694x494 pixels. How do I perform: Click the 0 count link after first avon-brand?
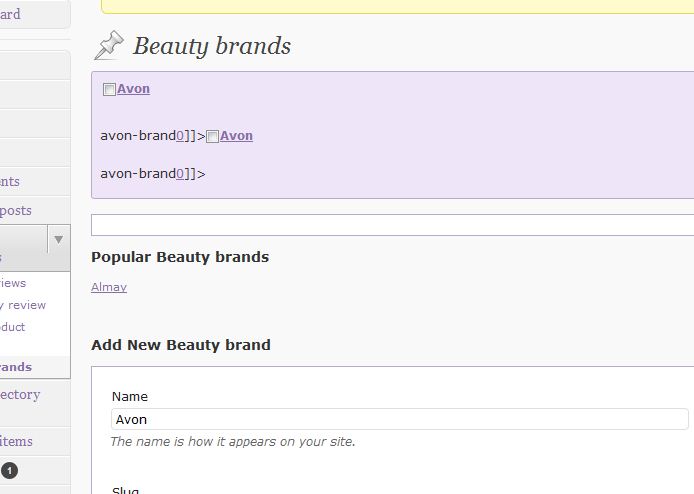(180, 135)
